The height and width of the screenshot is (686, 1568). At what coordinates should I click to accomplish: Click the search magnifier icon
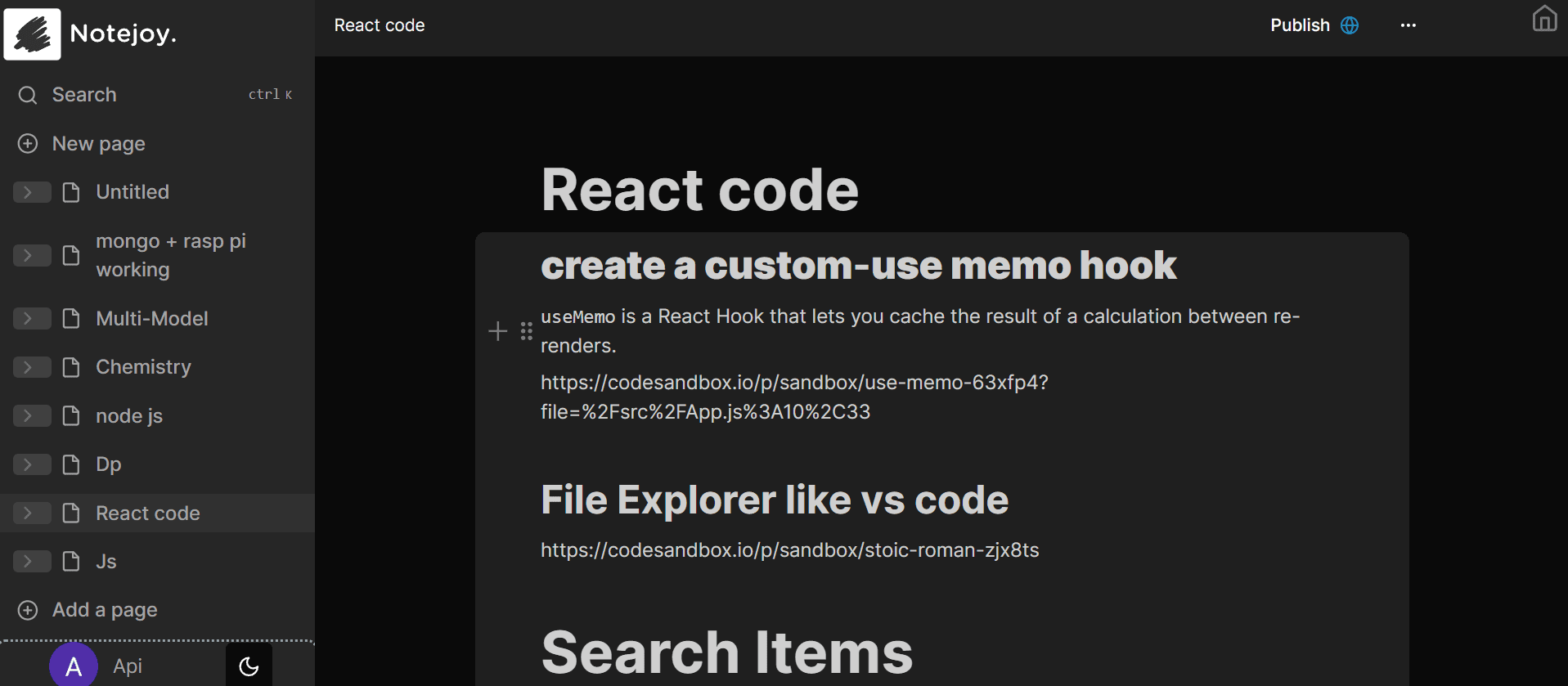click(28, 95)
